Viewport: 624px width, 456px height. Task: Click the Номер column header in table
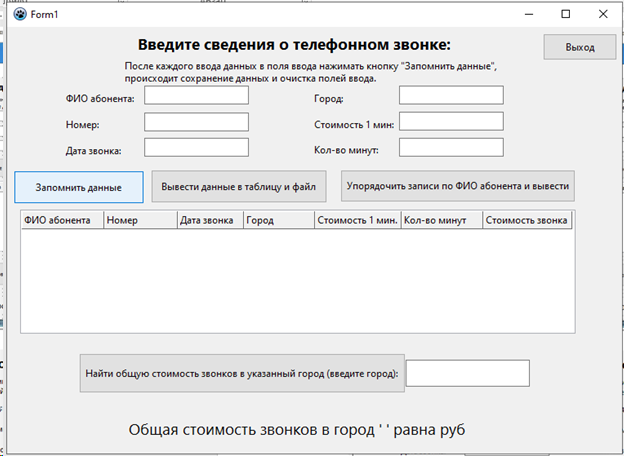click(139, 220)
